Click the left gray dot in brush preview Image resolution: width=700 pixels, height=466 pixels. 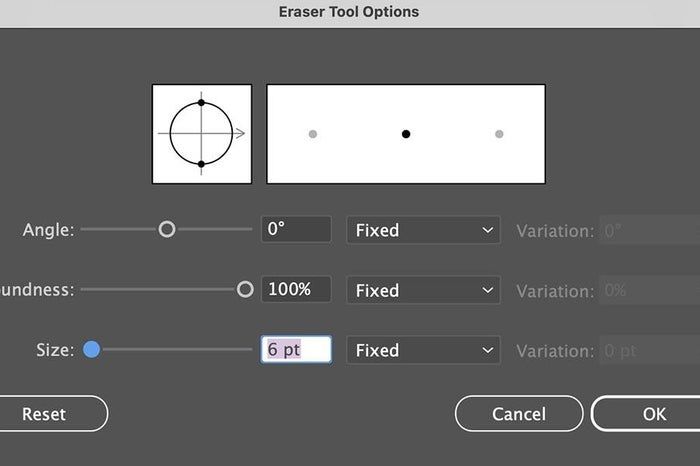click(313, 134)
